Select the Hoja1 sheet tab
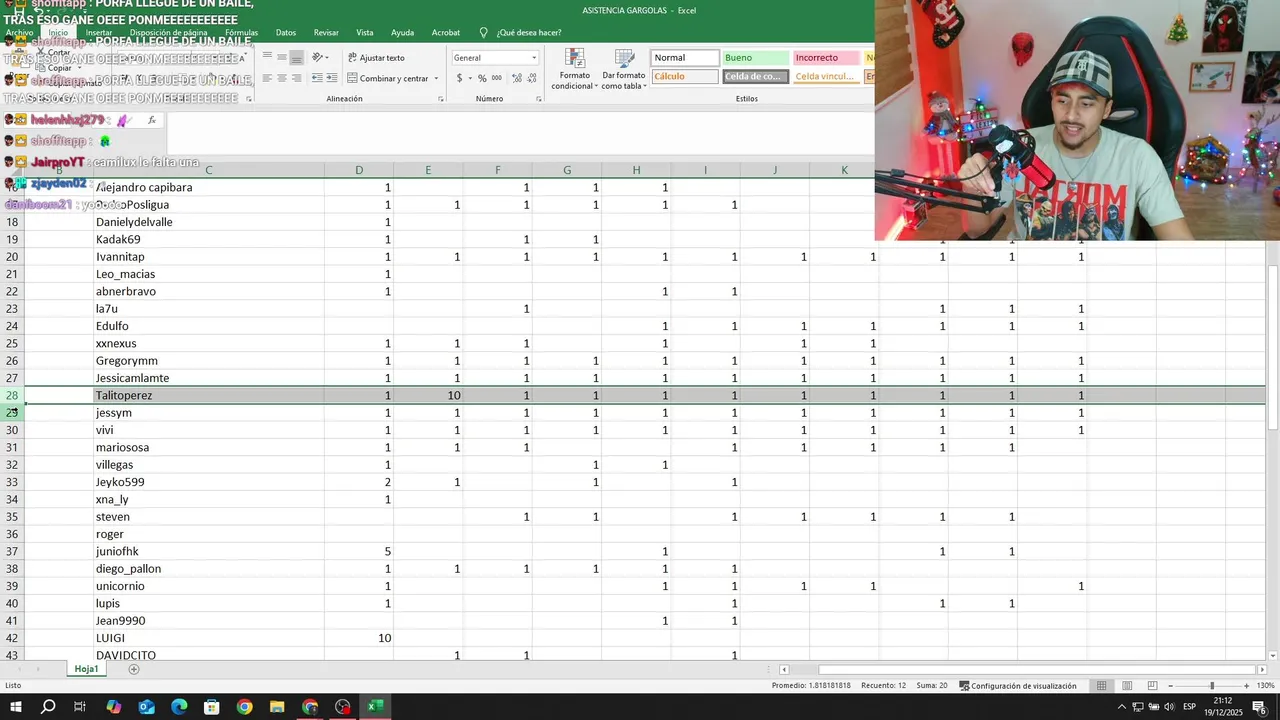The width and height of the screenshot is (1280, 720). (86, 669)
